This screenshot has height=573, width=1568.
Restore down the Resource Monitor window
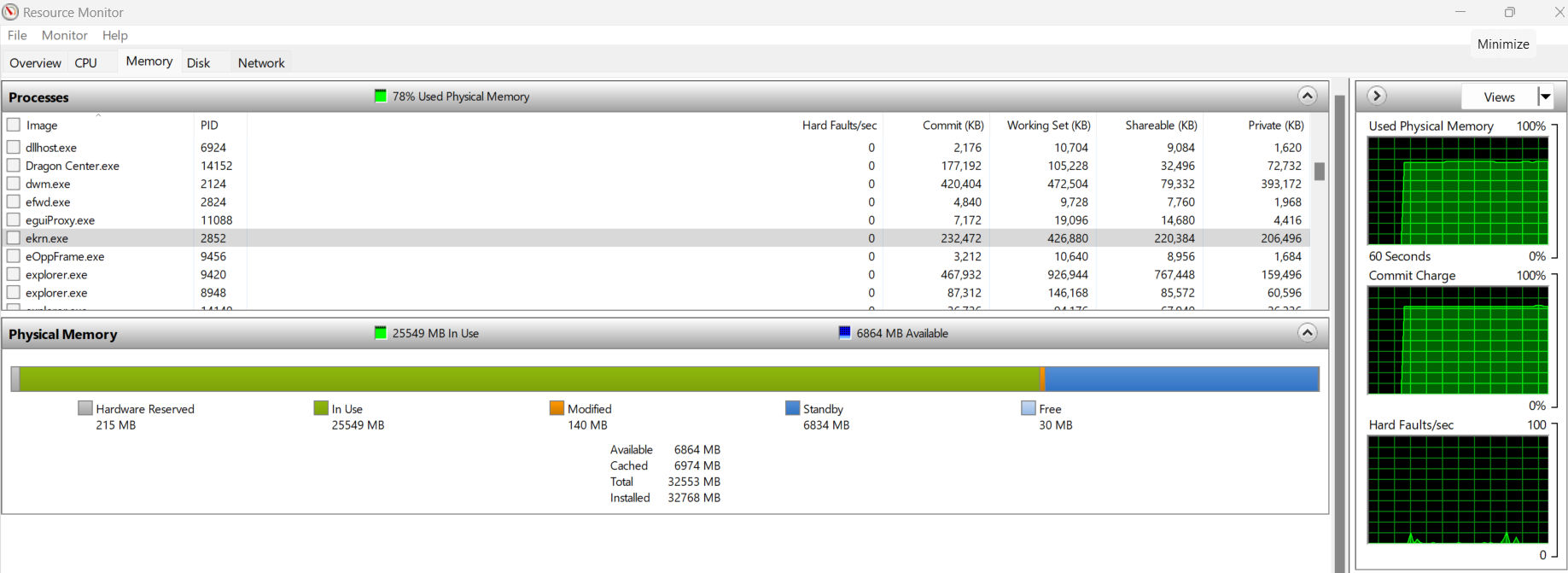click(x=1510, y=12)
